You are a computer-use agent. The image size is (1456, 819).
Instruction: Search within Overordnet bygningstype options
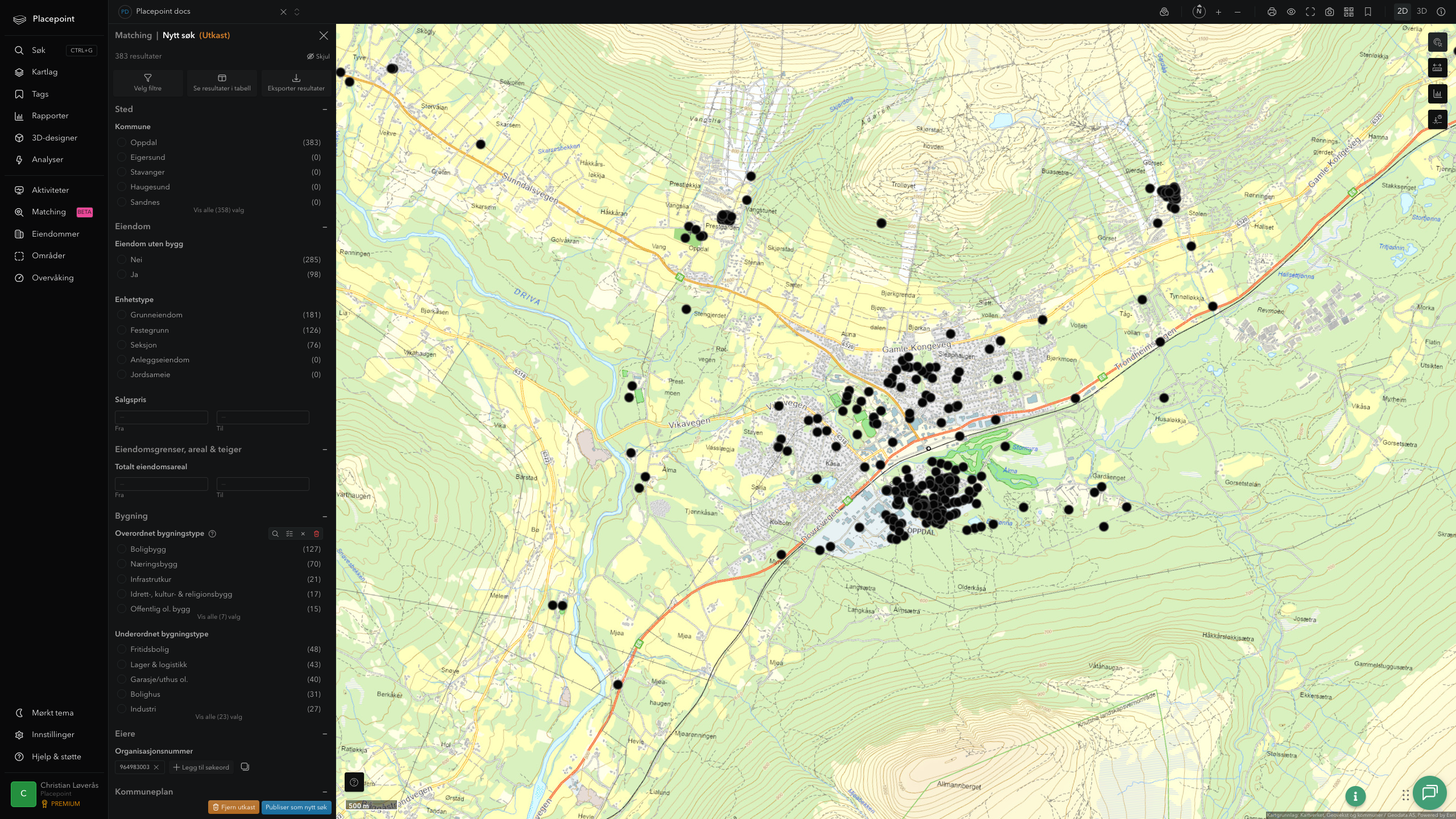pos(275,533)
